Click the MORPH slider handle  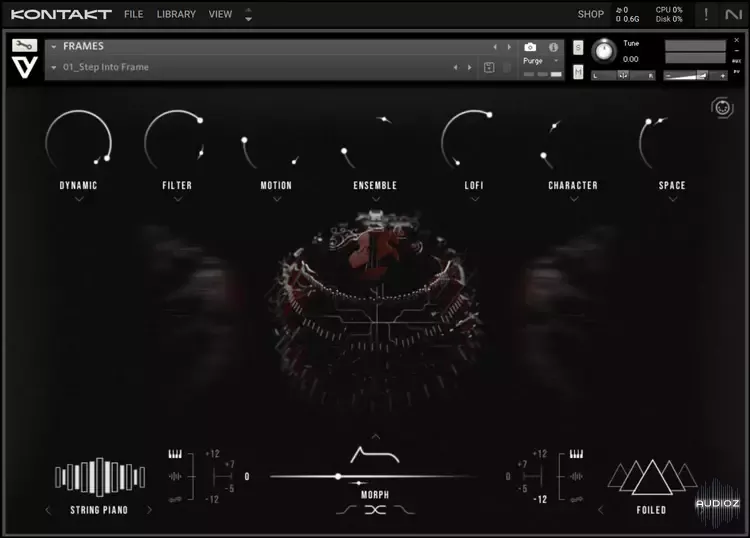coord(338,476)
